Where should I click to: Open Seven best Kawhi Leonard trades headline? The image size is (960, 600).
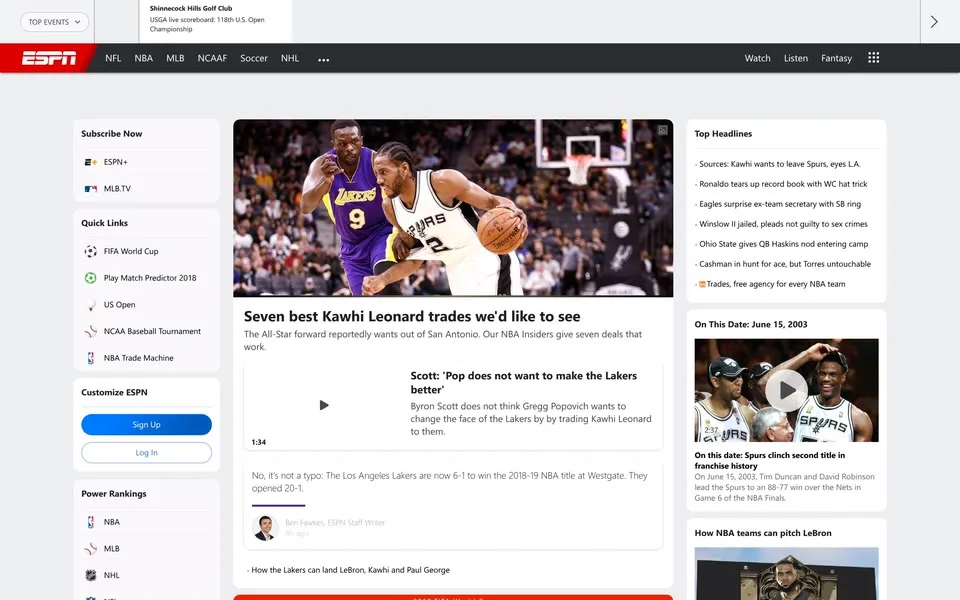click(412, 317)
